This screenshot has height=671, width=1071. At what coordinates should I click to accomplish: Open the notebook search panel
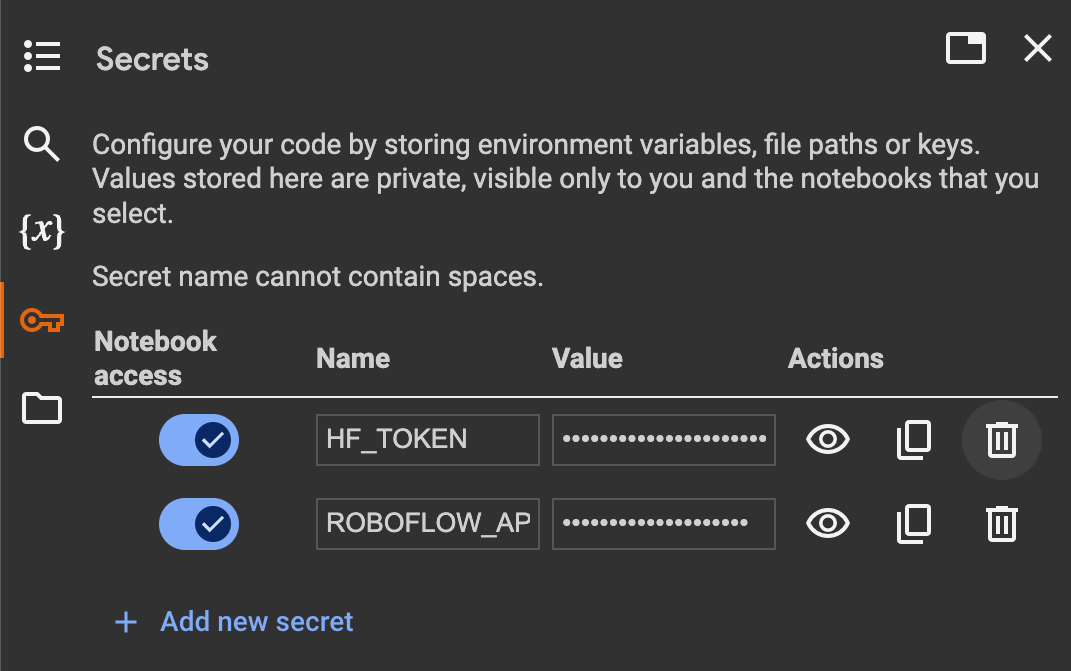(42, 144)
